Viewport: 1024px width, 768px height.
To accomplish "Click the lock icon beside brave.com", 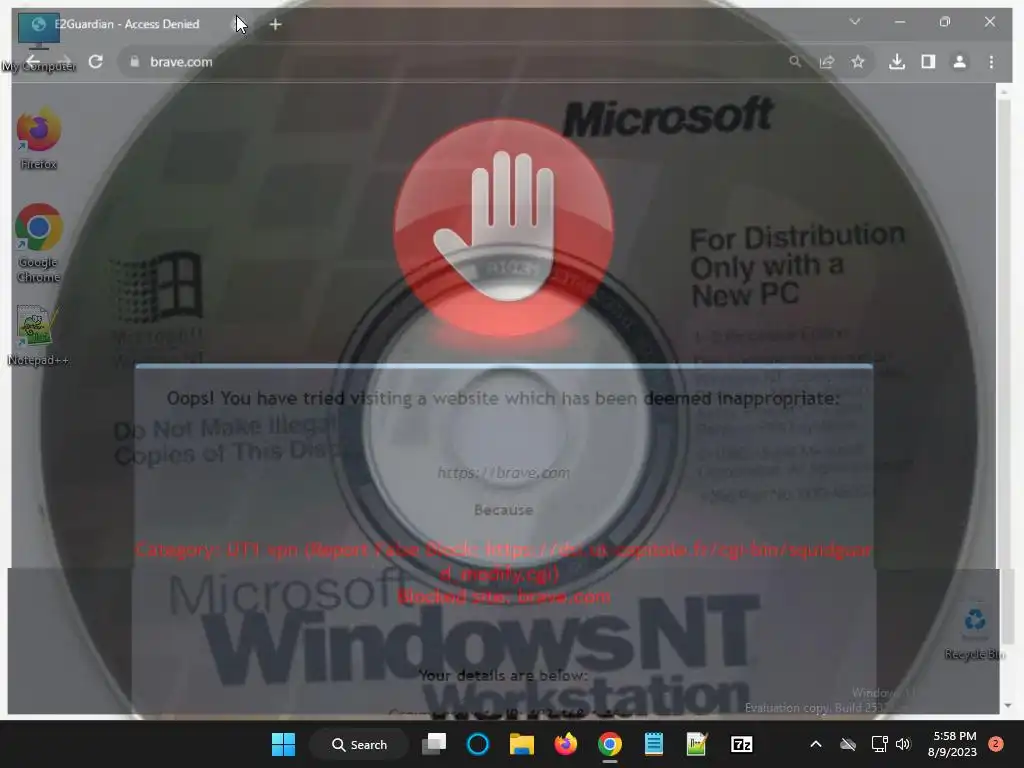I will tap(135, 61).
